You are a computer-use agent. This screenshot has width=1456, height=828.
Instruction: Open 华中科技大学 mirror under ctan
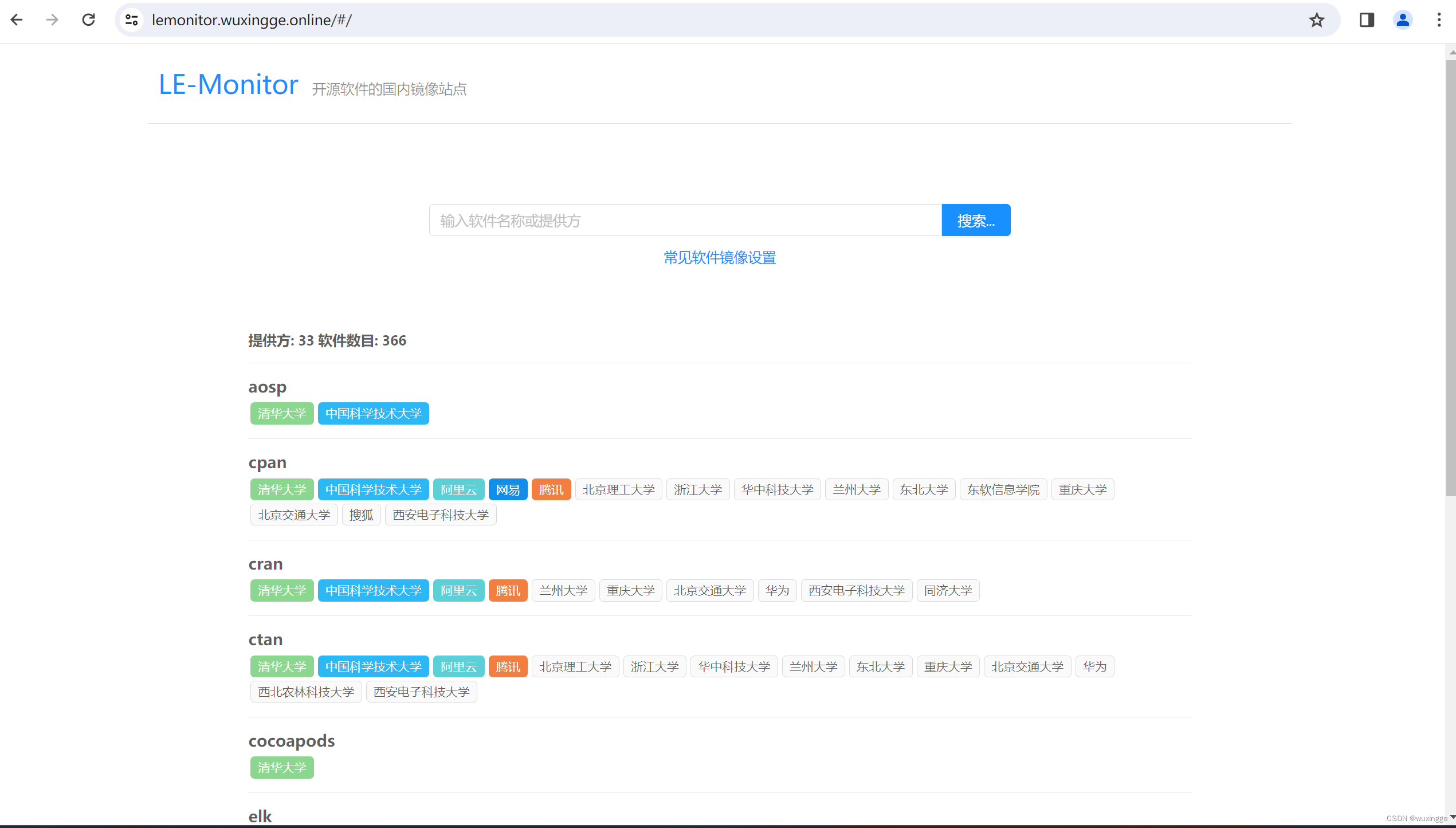[734, 667]
